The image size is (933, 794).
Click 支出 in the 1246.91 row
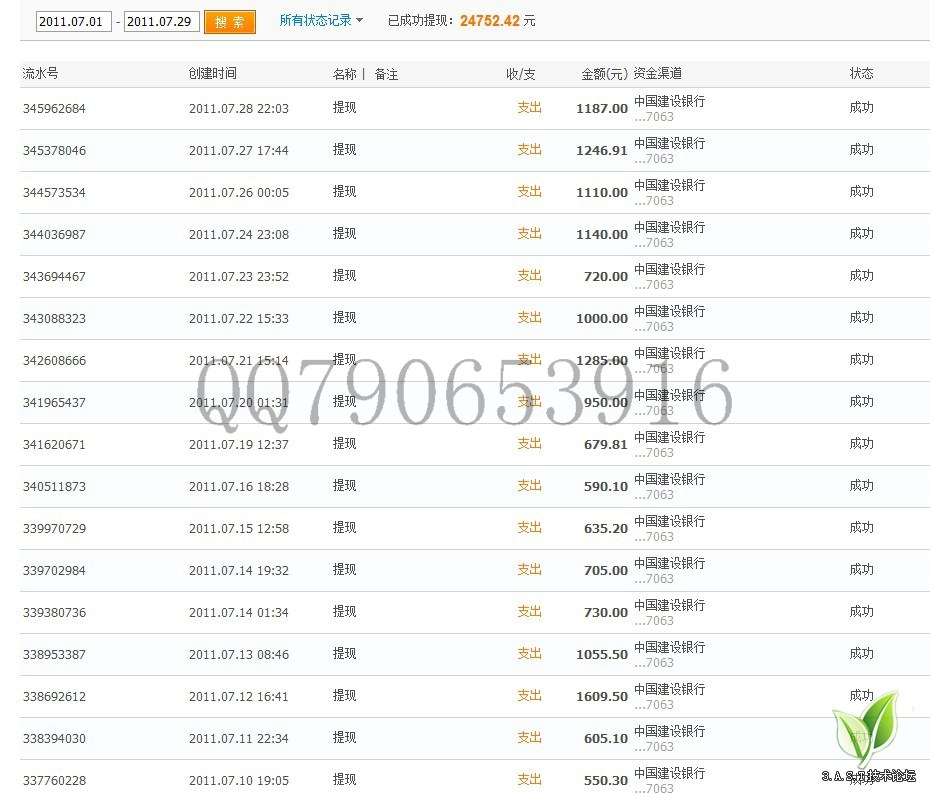tap(529, 150)
